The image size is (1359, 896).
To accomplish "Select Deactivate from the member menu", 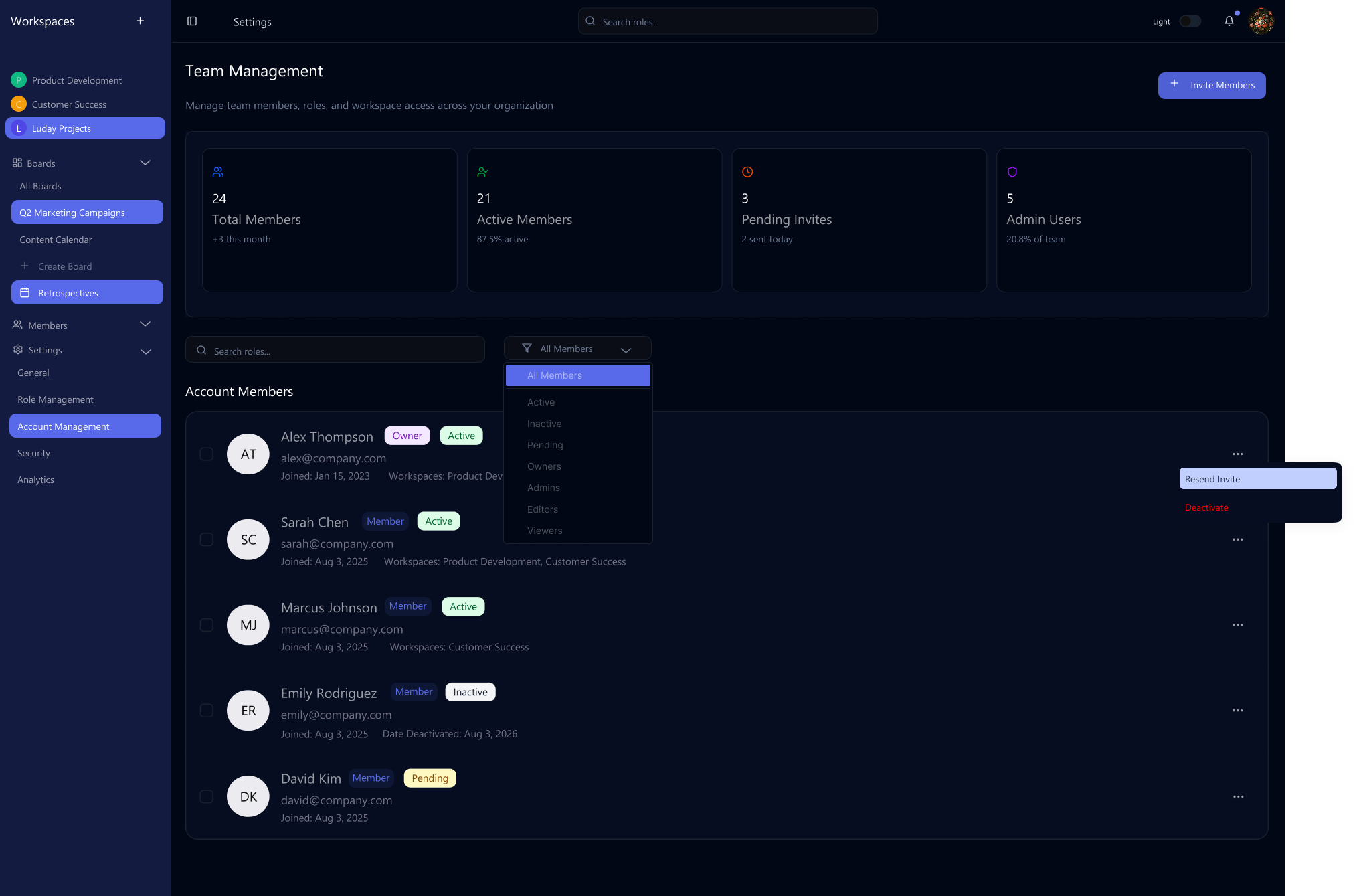I will pyautogui.click(x=1206, y=507).
